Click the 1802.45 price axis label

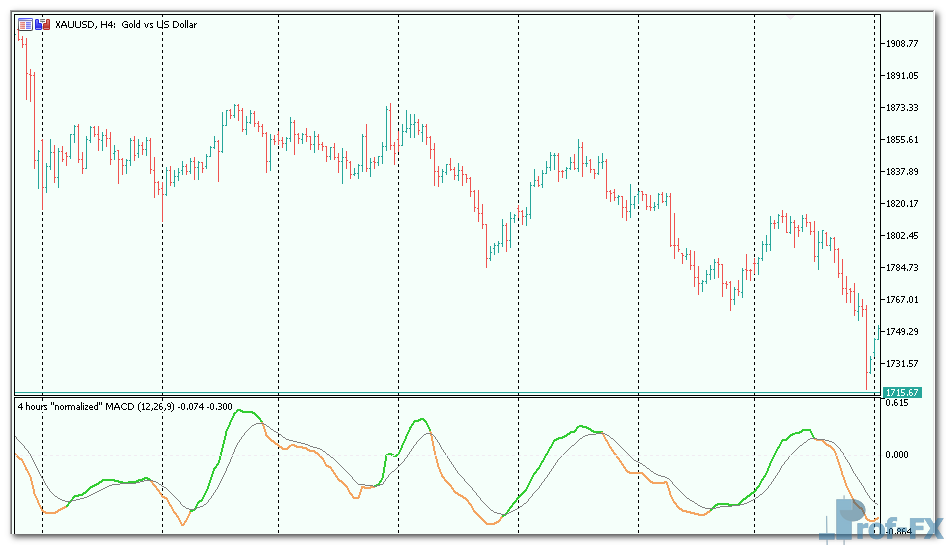pyautogui.click(x=902, y=236)
